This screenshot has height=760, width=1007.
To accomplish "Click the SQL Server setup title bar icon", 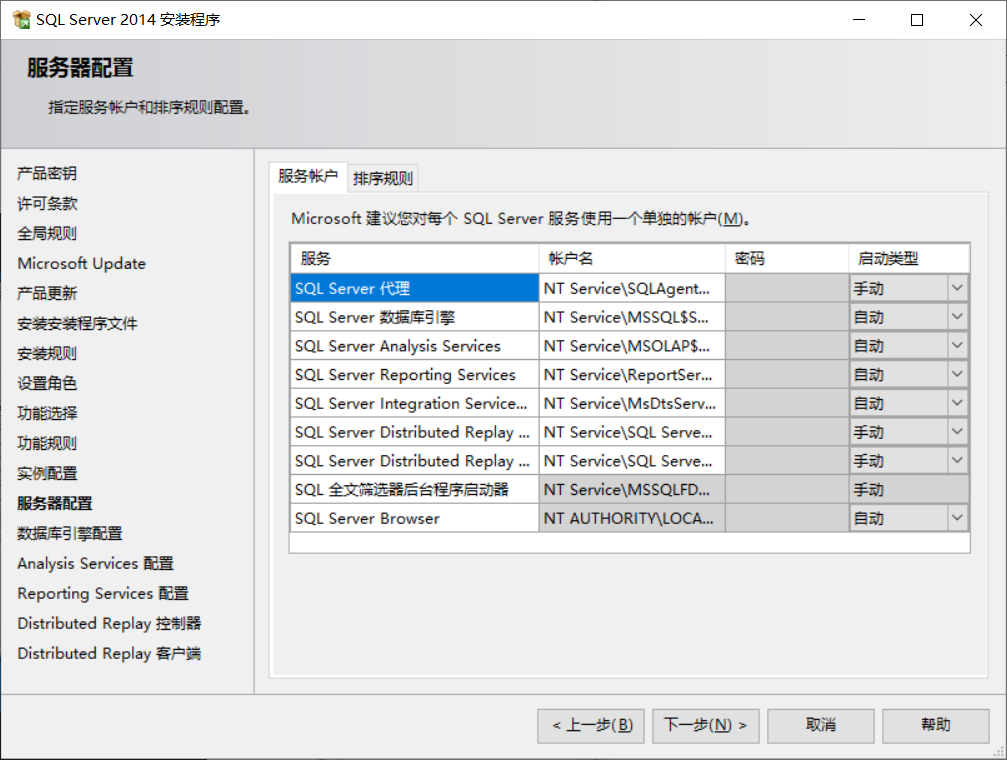I will (21, 20).
